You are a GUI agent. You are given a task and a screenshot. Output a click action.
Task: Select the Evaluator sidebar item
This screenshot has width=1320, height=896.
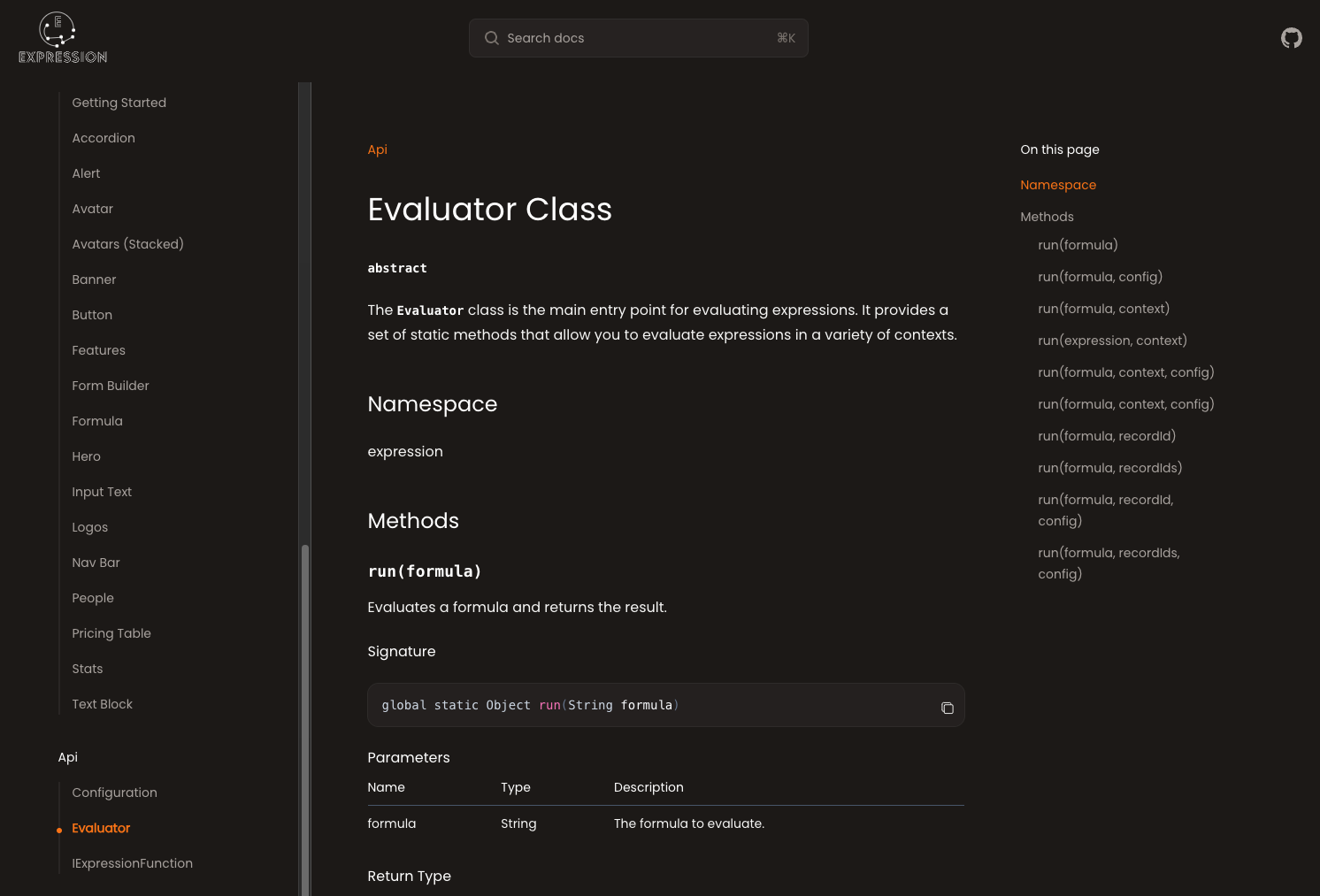point(101,828)
